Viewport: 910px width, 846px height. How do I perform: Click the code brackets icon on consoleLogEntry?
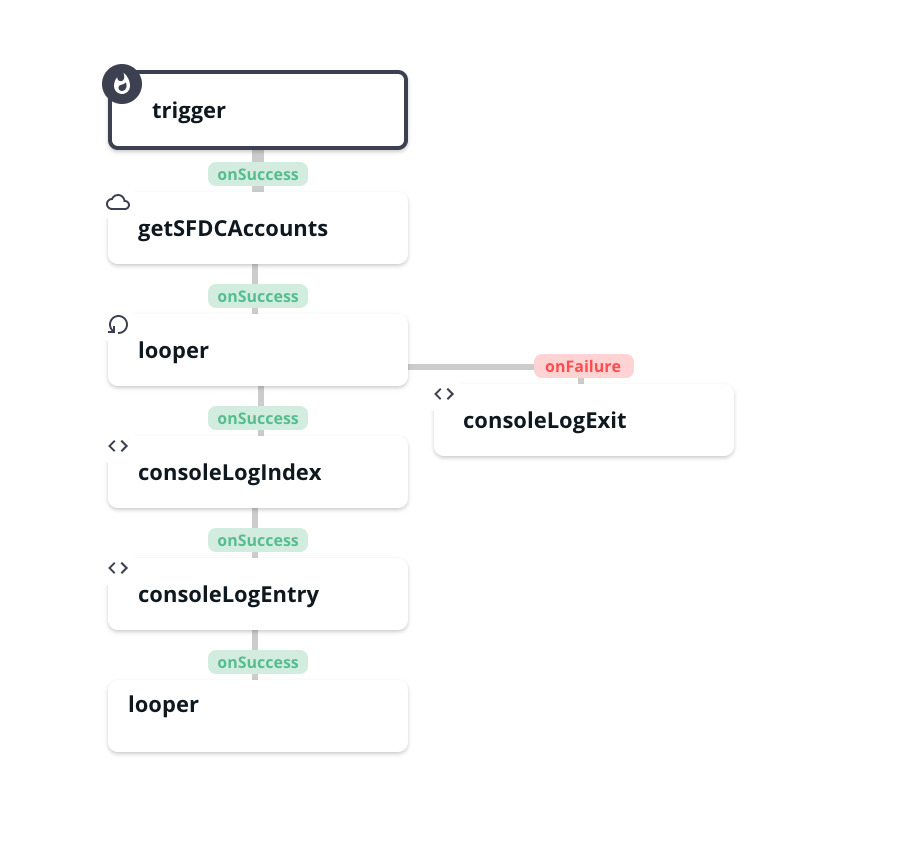coord(118,567)
